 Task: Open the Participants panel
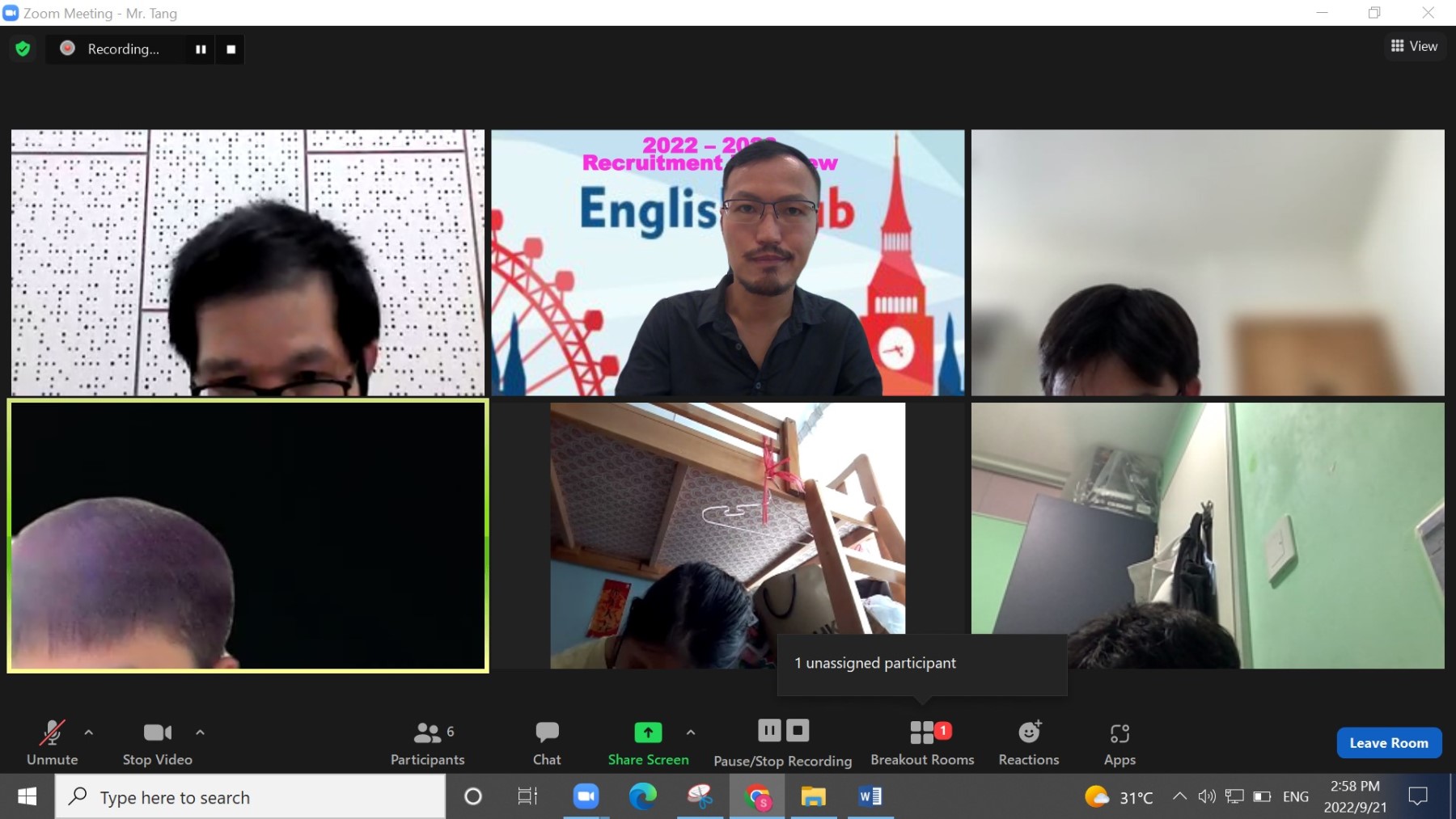[x=428, y=743]
